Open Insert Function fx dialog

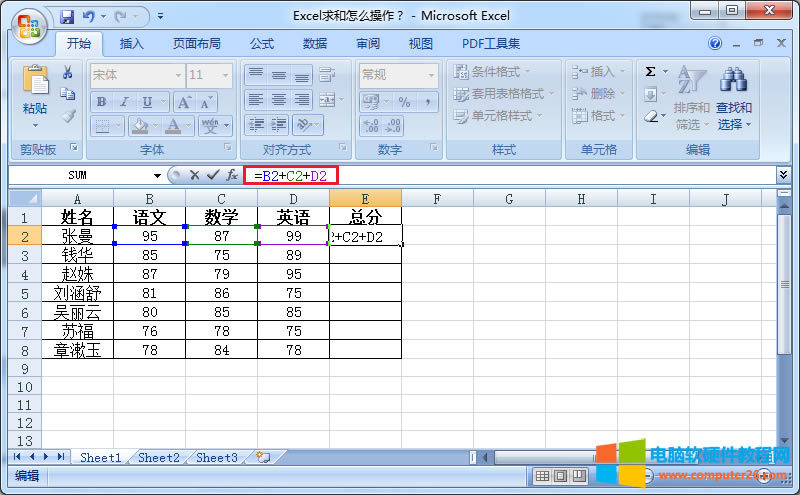[231, 175]
